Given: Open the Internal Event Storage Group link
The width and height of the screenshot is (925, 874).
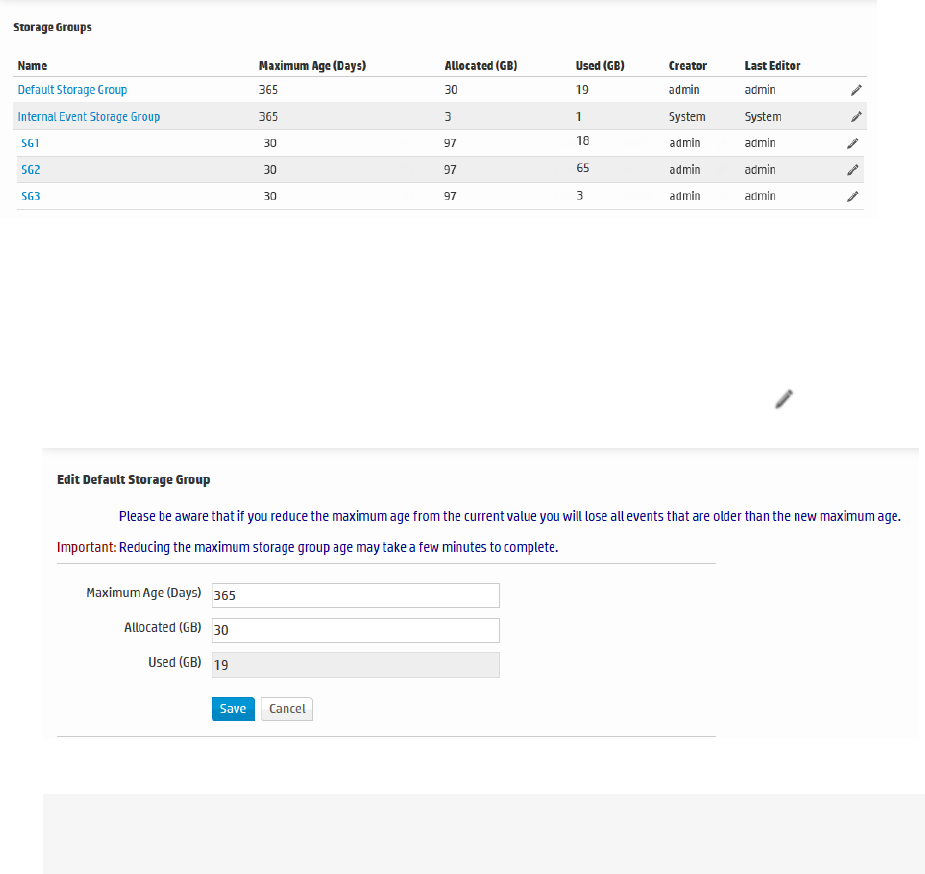Looking at the screenshot, I should (89, 117).
